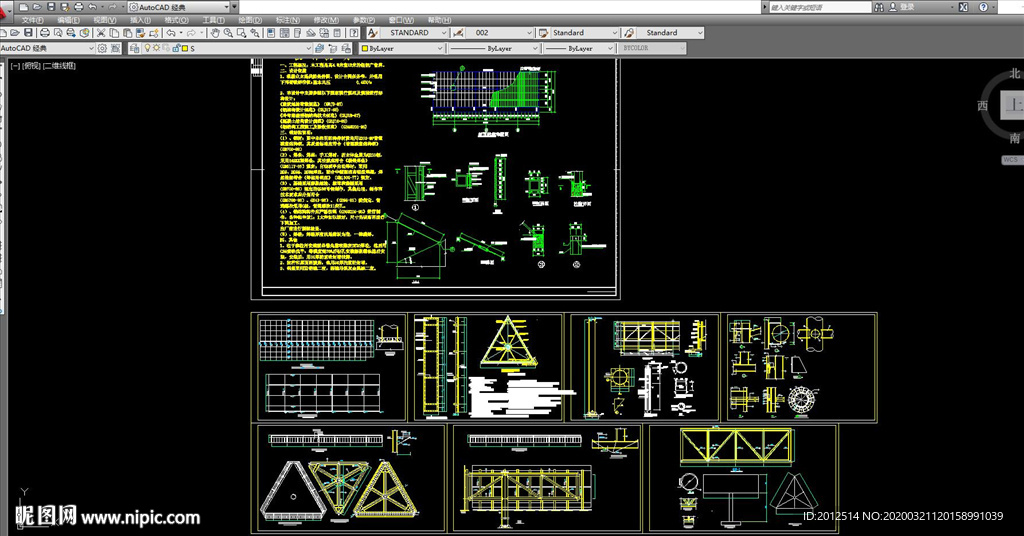
Task: Click the New file icon in quick access bar
Action: (x=23, y=7)
